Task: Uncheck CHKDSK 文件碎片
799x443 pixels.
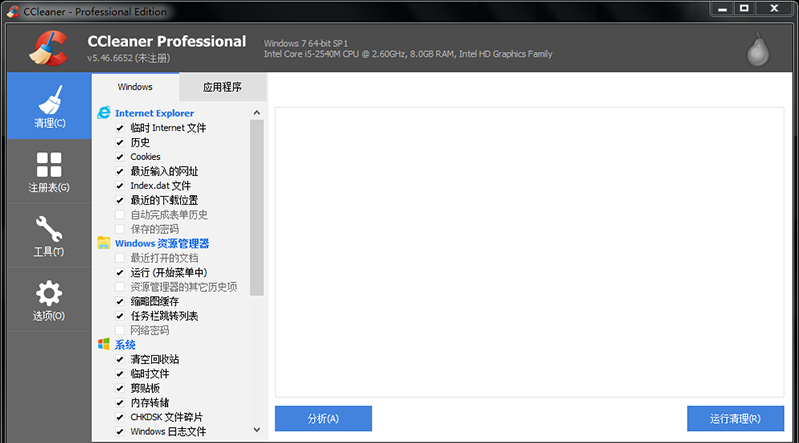Action: click(x=120, y=417)
